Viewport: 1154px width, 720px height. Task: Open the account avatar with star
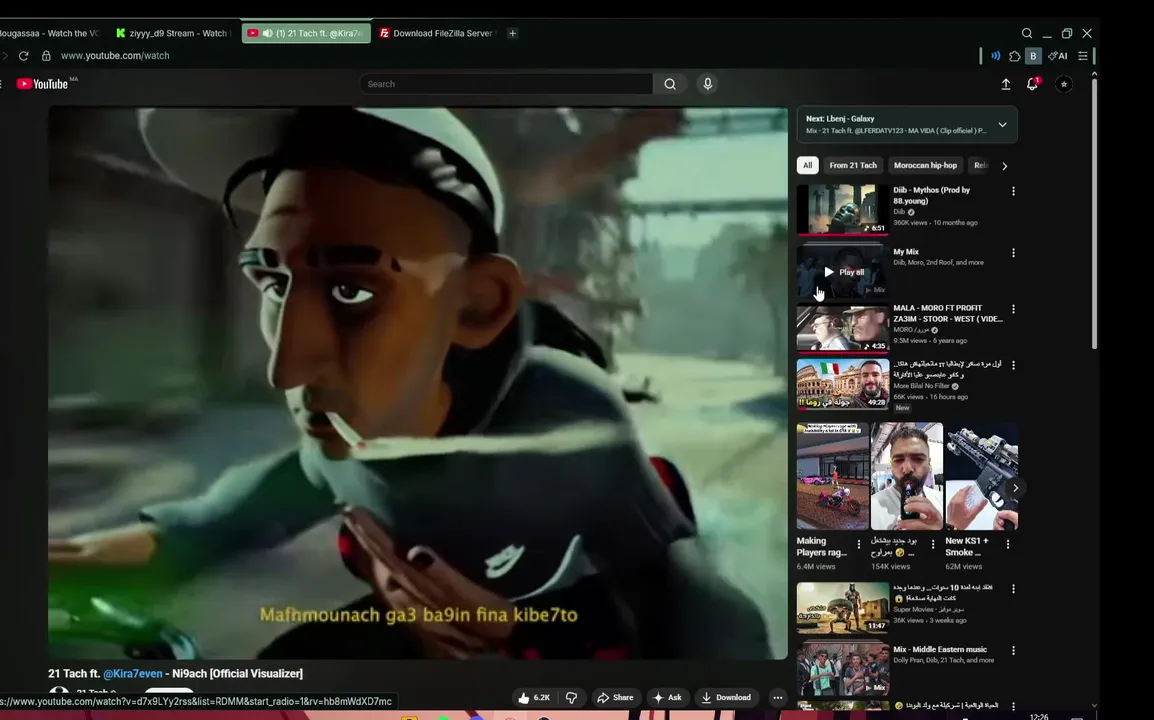click(x=1063, y=85)
